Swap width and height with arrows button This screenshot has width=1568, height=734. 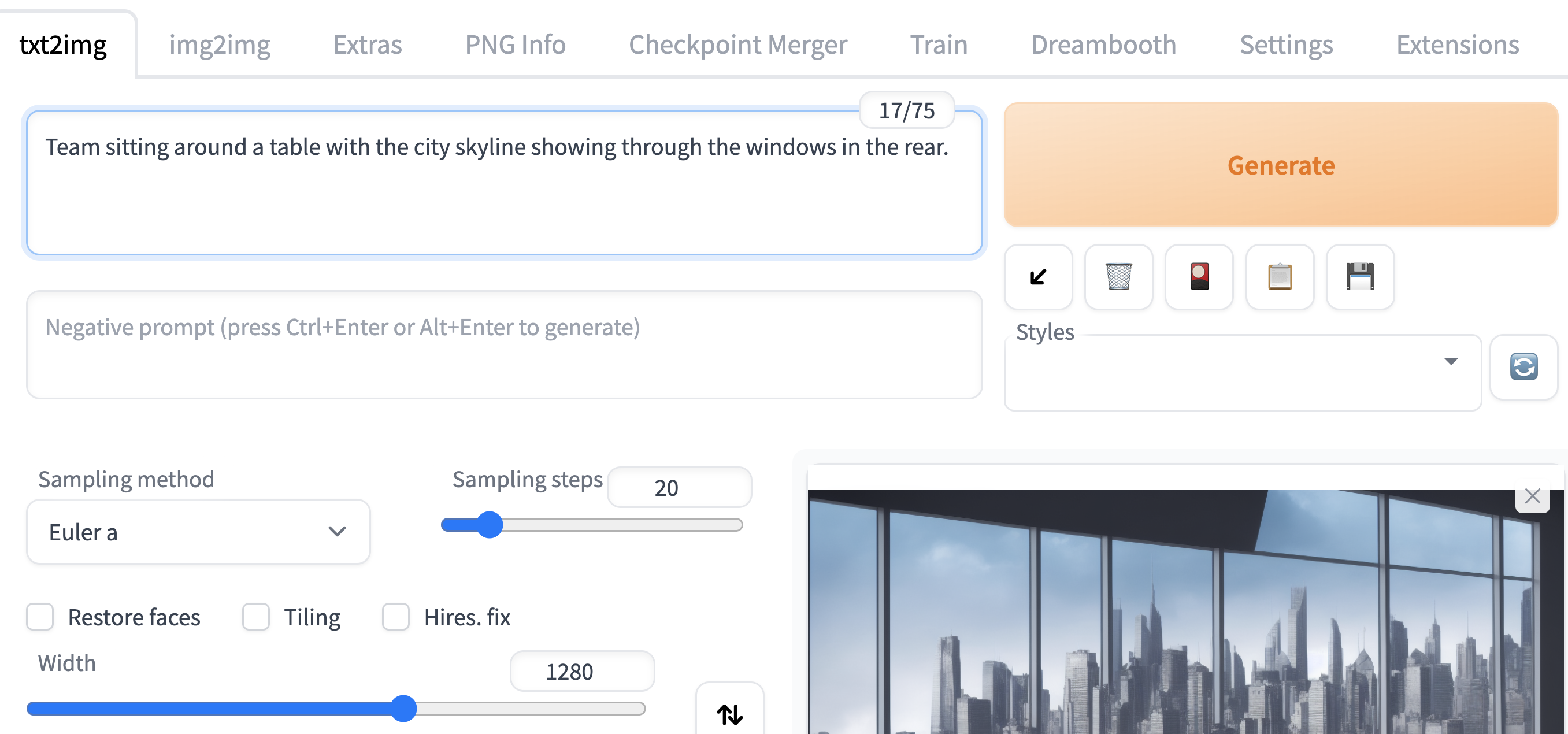729,713
